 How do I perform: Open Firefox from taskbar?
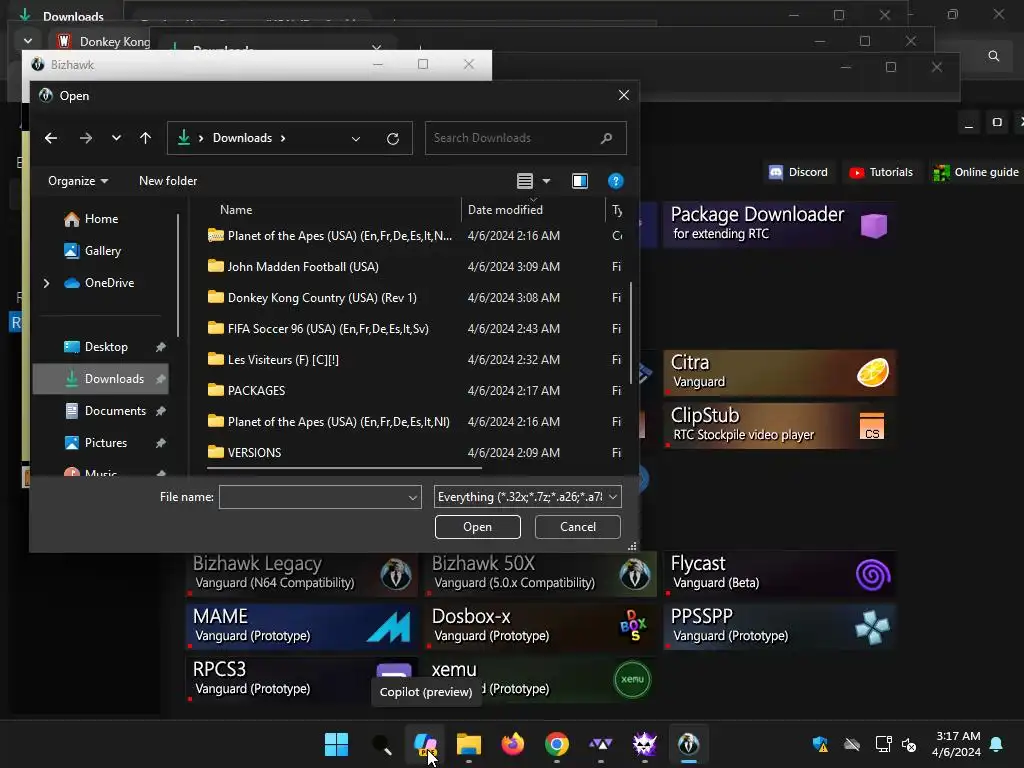(513, 744)
